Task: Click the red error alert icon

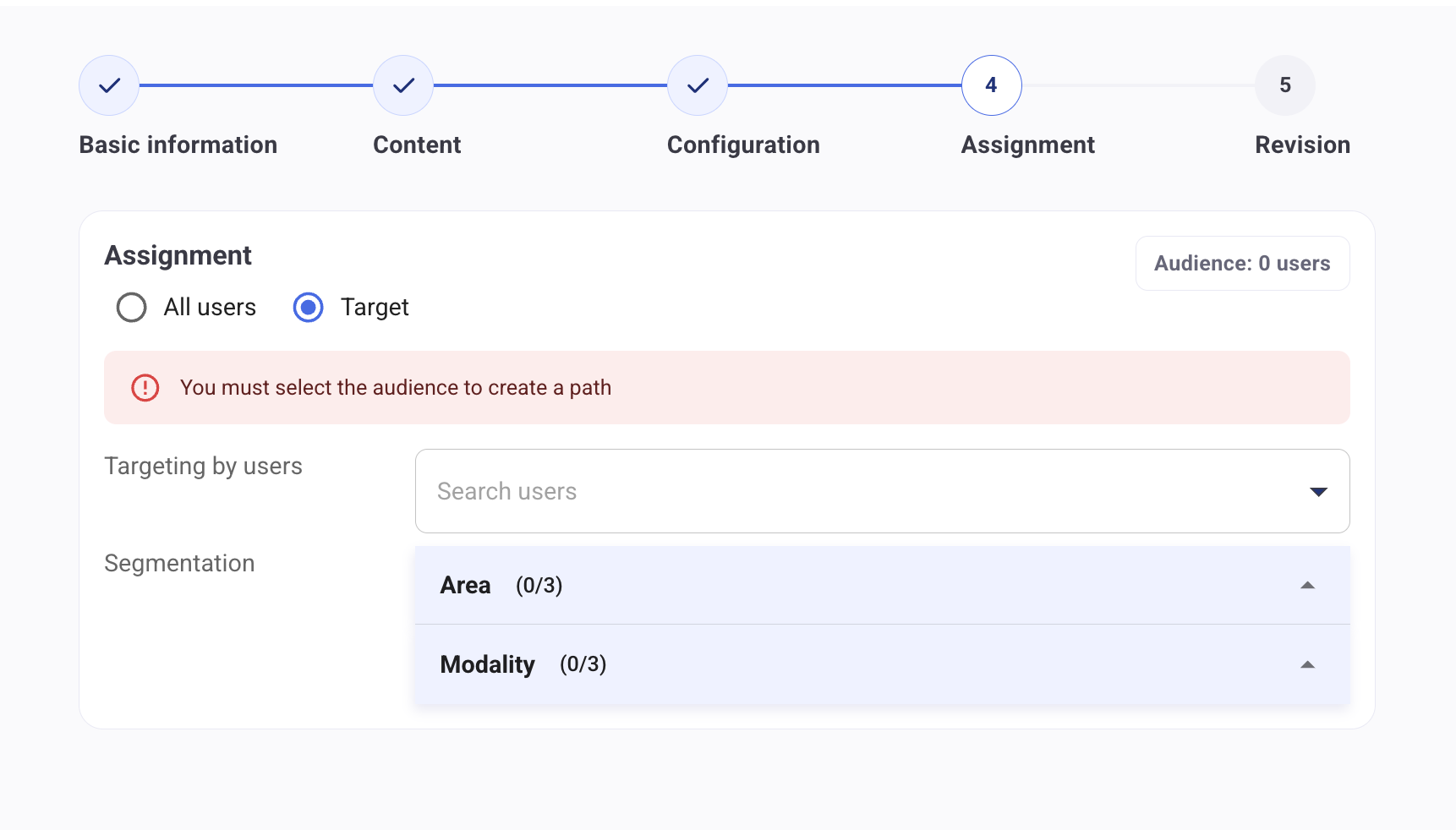Action: click(145, 388)
